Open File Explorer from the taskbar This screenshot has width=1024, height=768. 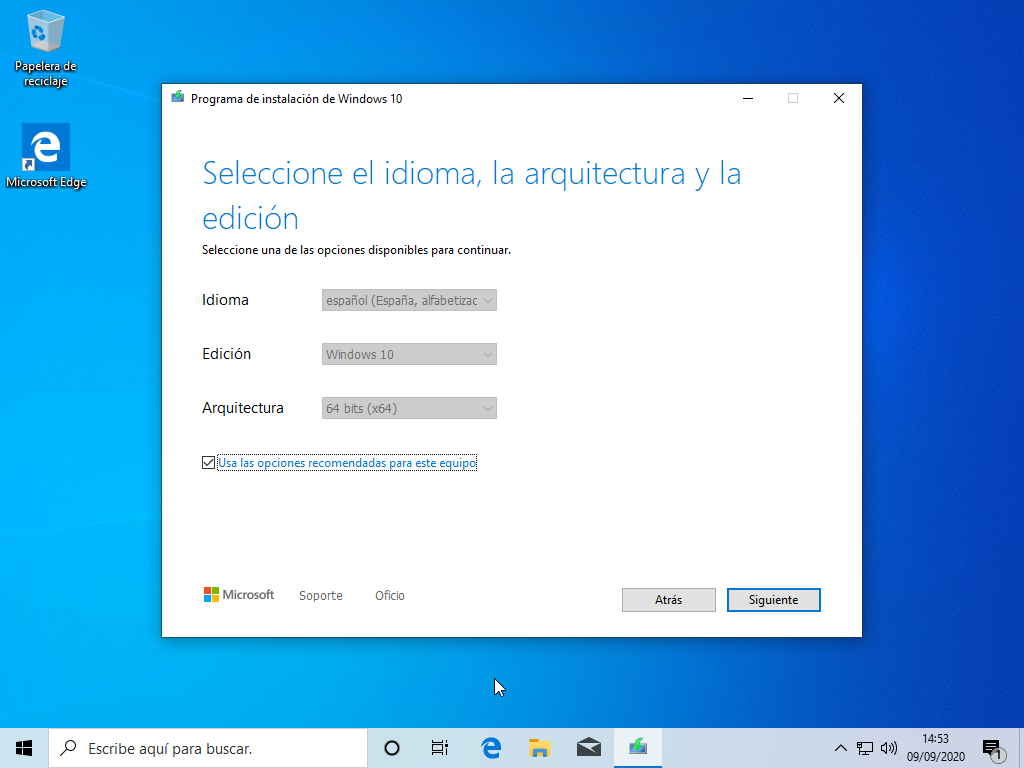click(539, 747)
